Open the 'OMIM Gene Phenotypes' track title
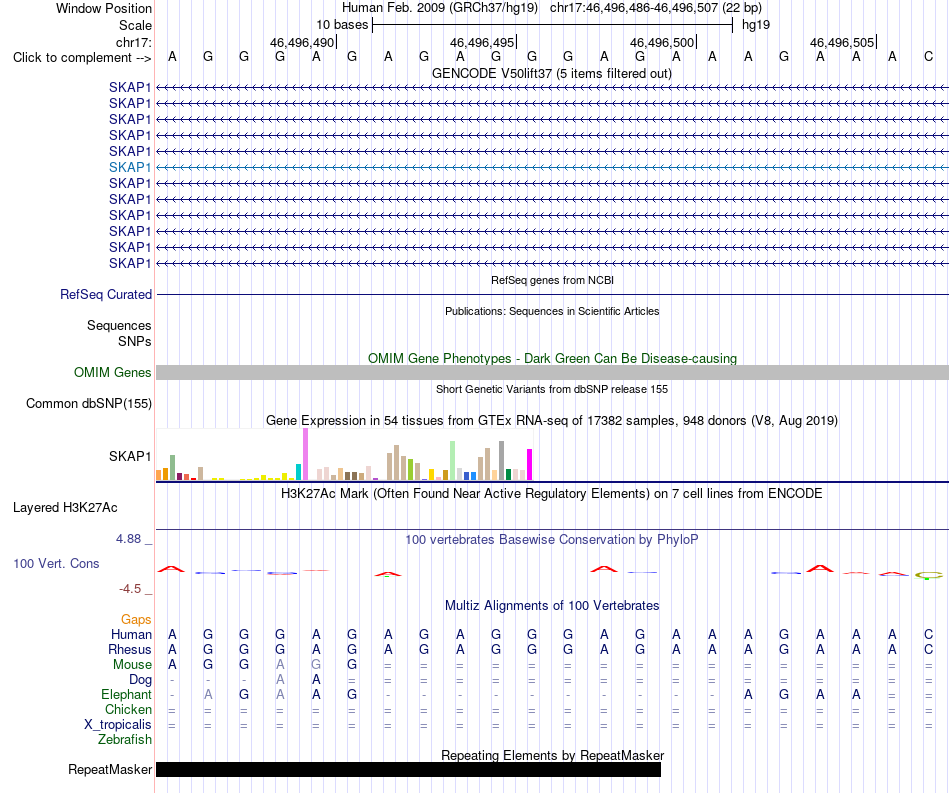950x793 pixels. (552, 358)
